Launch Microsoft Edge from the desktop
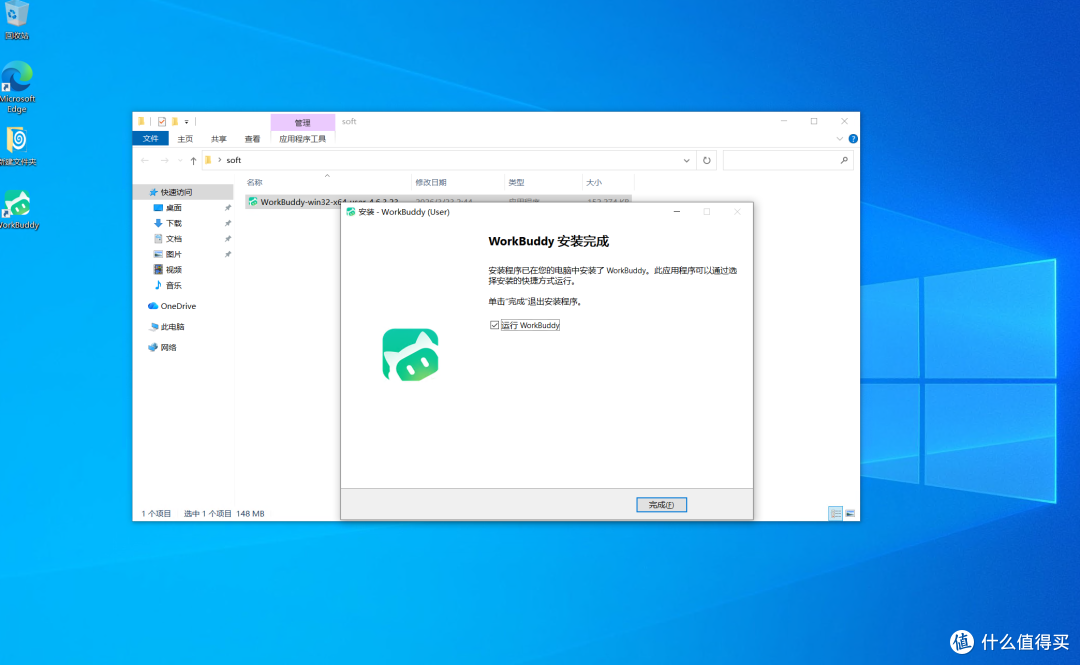 (17, 87)
